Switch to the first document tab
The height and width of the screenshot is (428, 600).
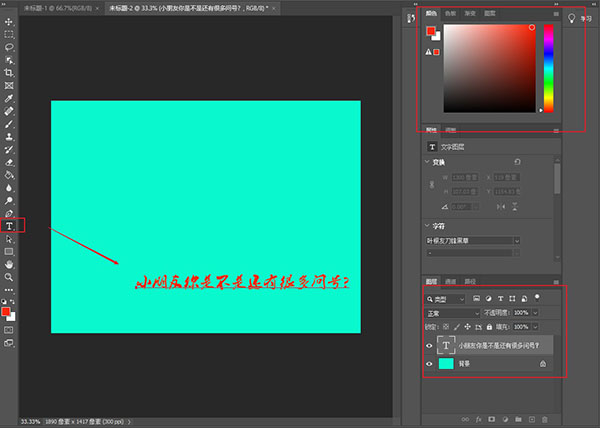click(x=61, y=8)
